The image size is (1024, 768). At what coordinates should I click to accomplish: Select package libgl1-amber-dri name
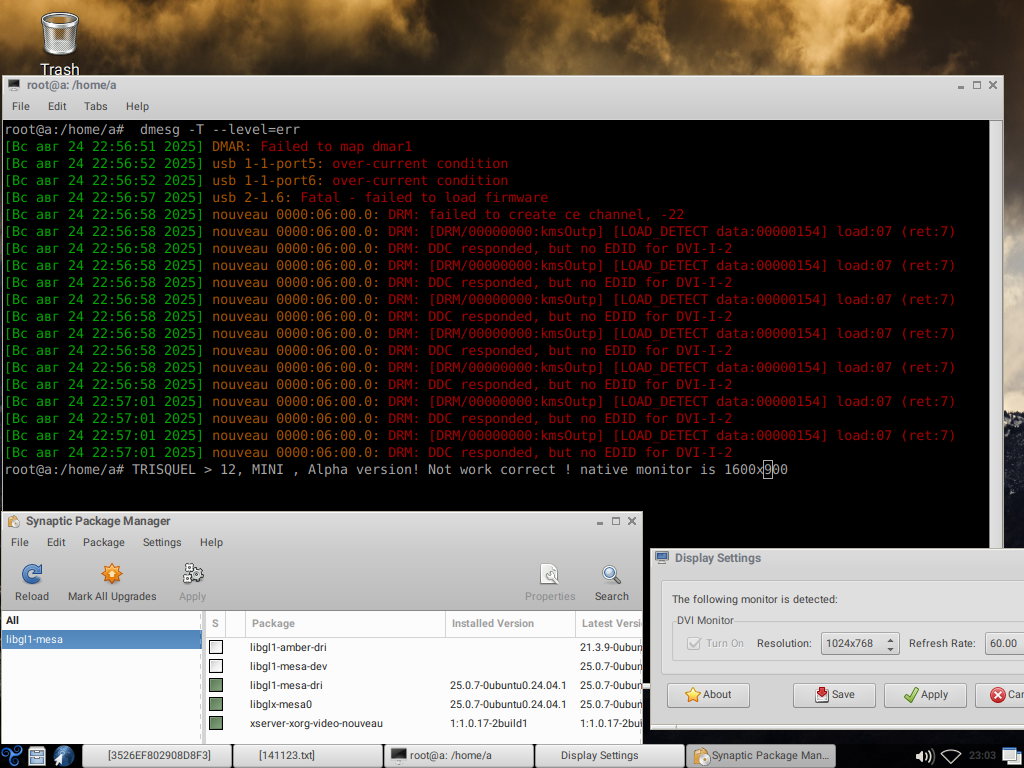[x=288, y=647]
